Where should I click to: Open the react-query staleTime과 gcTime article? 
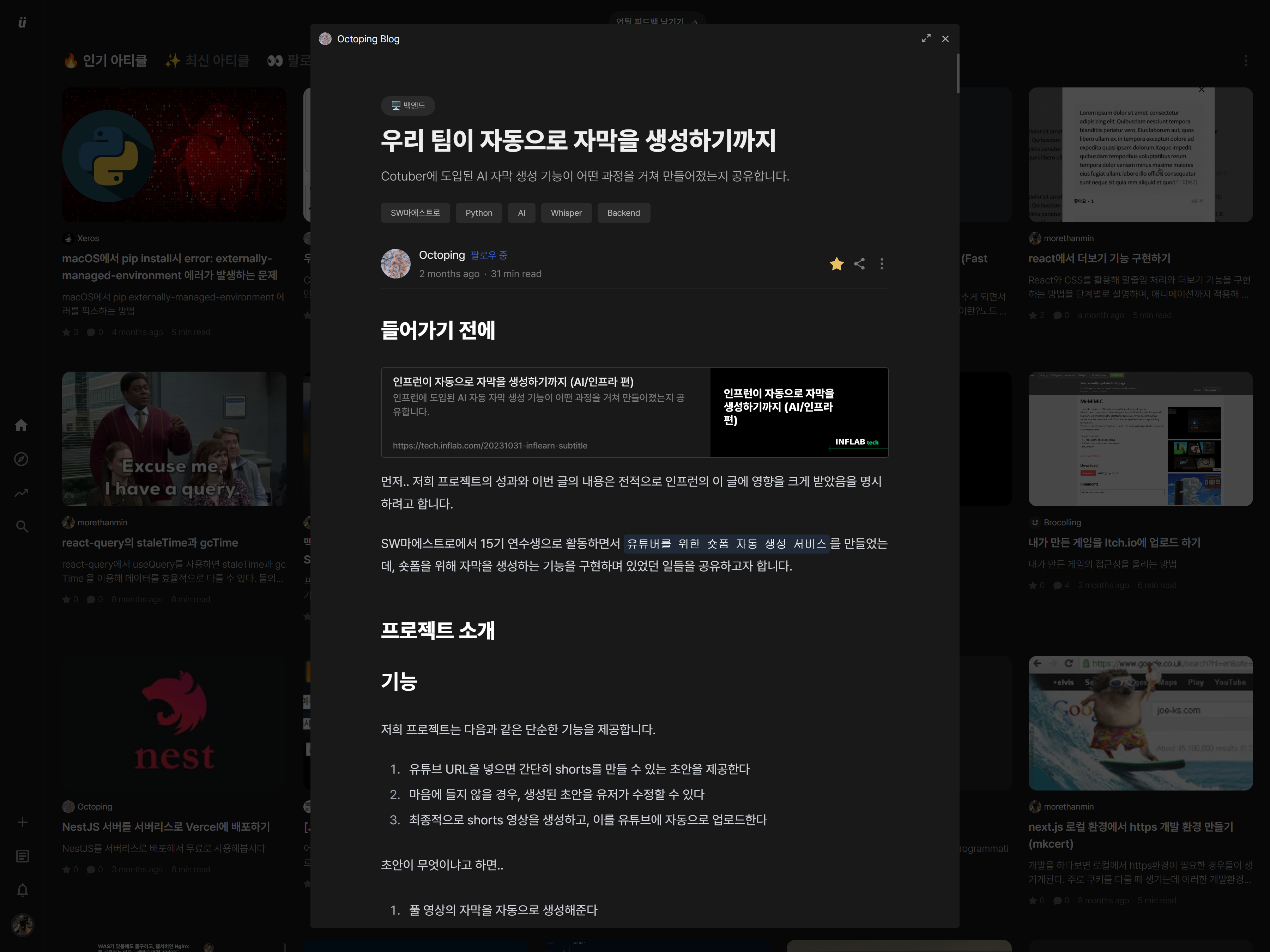pyautogui.click(x=150, y=543)
